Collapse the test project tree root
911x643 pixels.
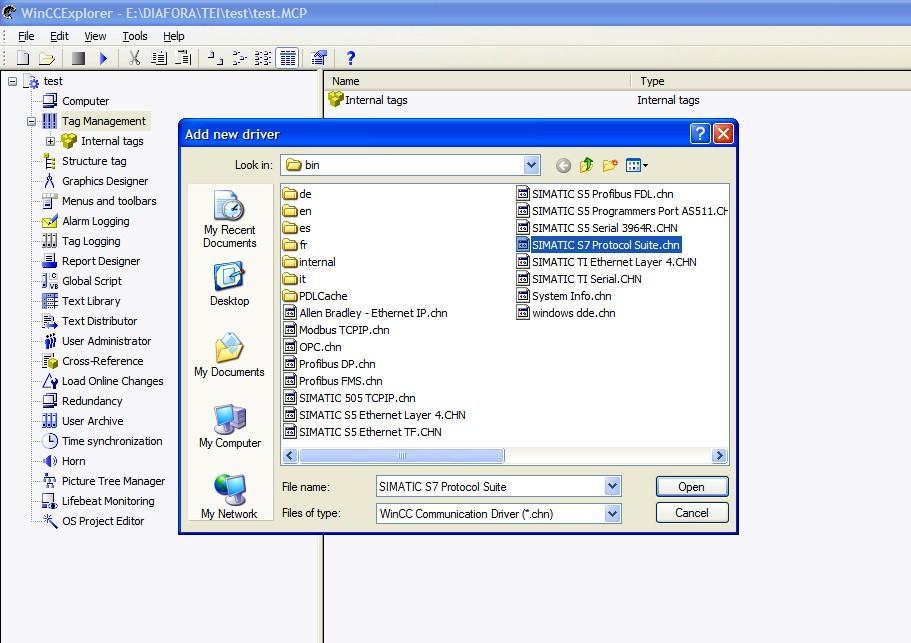point(12,81)
